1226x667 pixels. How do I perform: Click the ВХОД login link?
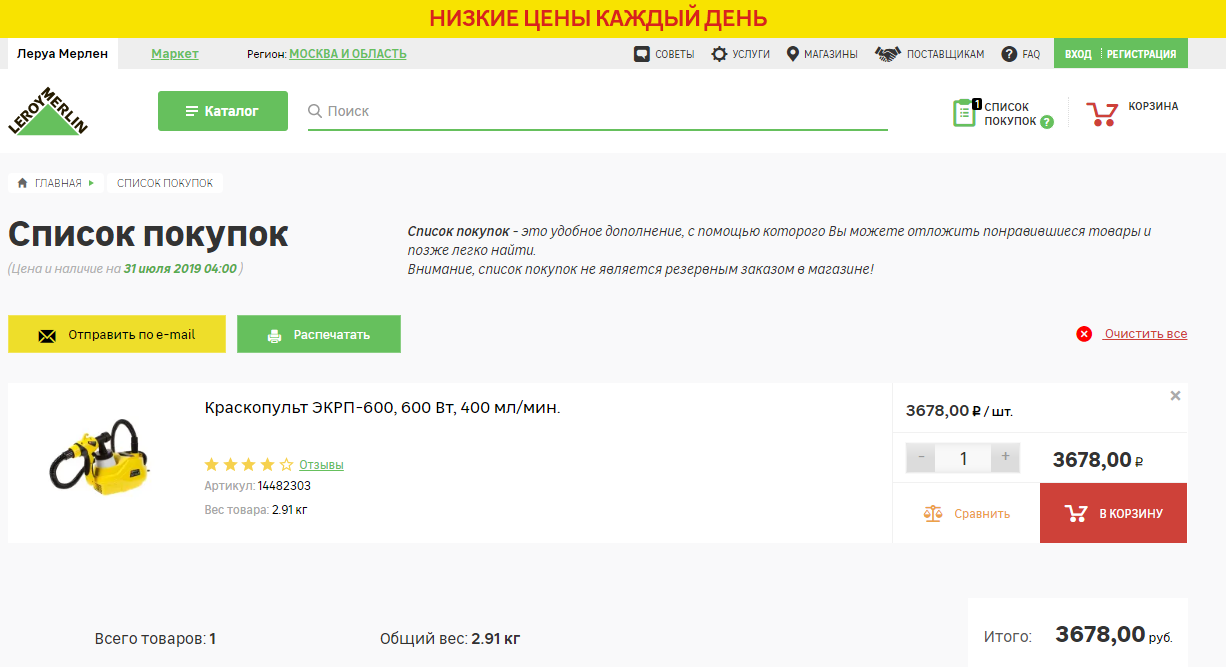(x=1078, y=54)
